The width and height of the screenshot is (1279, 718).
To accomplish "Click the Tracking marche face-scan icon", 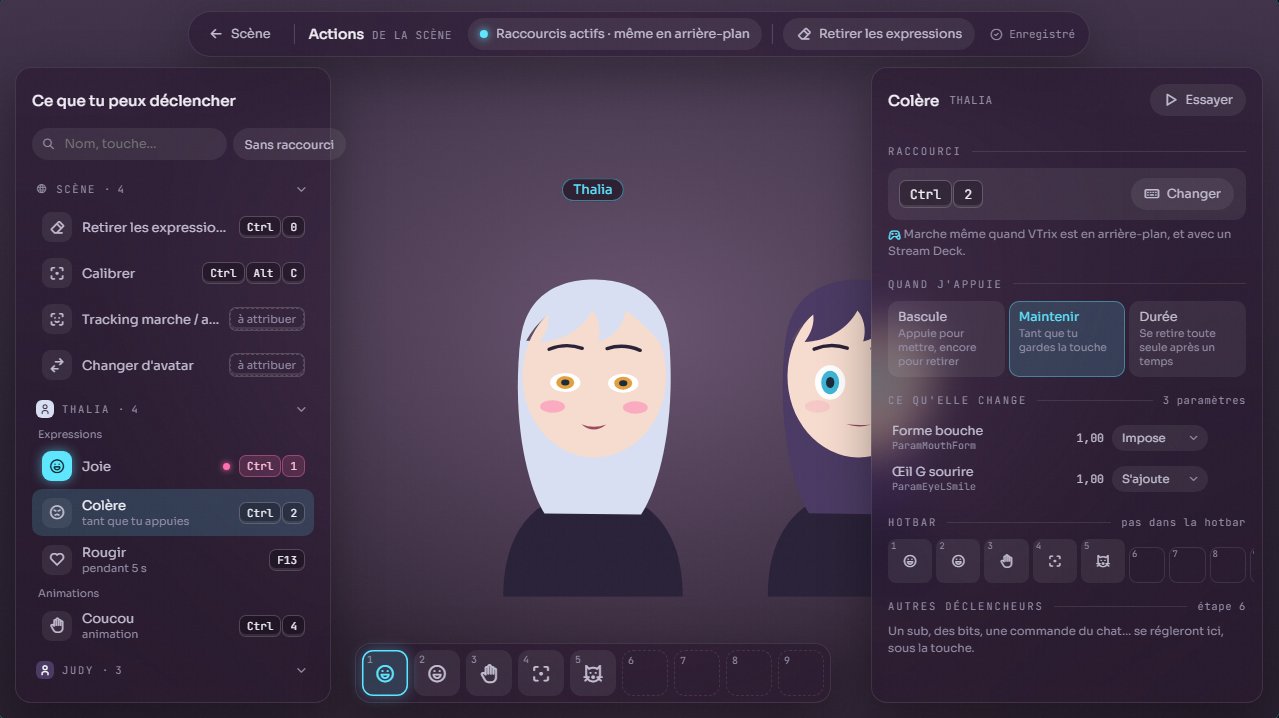I will (x=57, y=319).
